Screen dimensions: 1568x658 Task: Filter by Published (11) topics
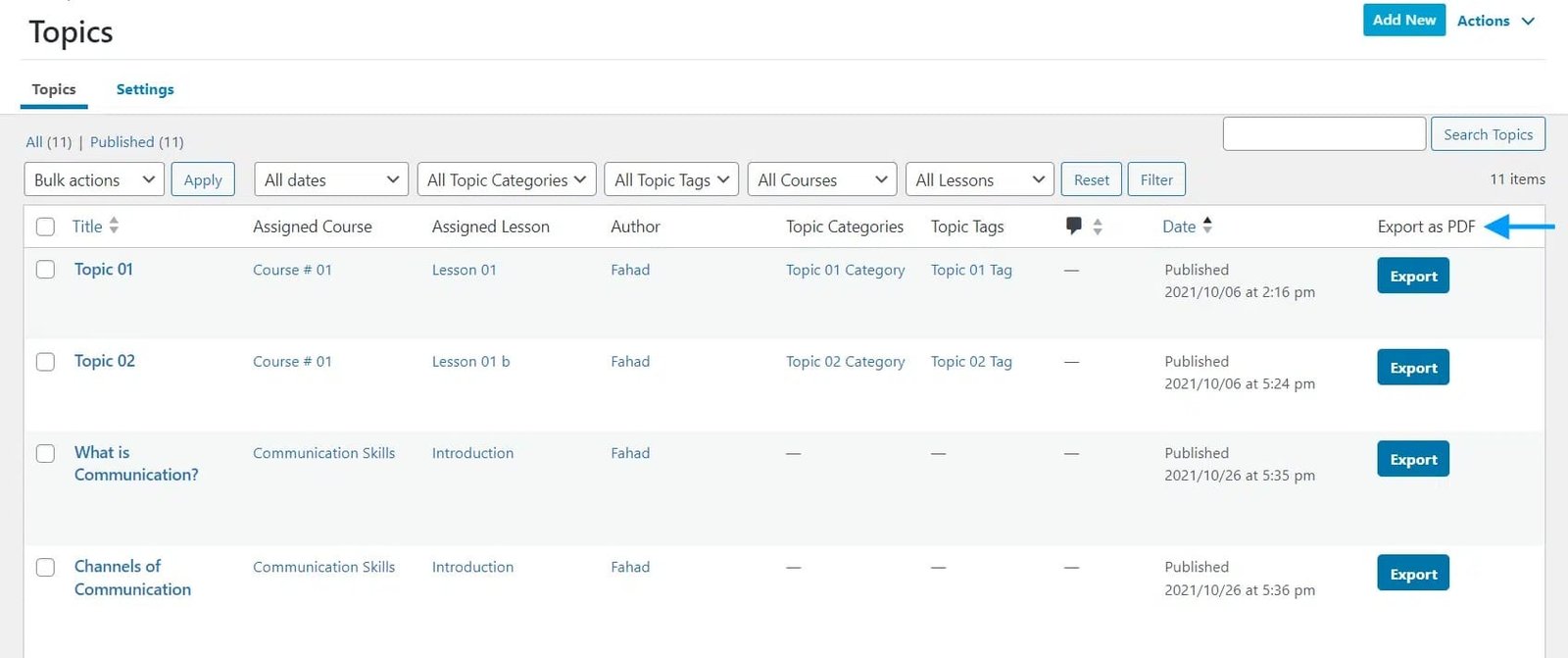(x=137, y=142)
